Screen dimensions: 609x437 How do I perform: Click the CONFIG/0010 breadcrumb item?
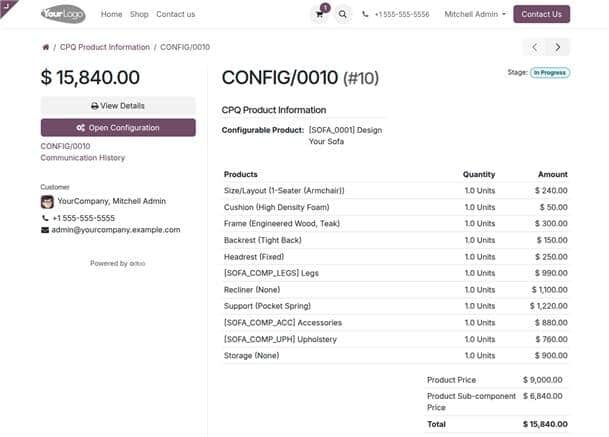tap(185, 47)
